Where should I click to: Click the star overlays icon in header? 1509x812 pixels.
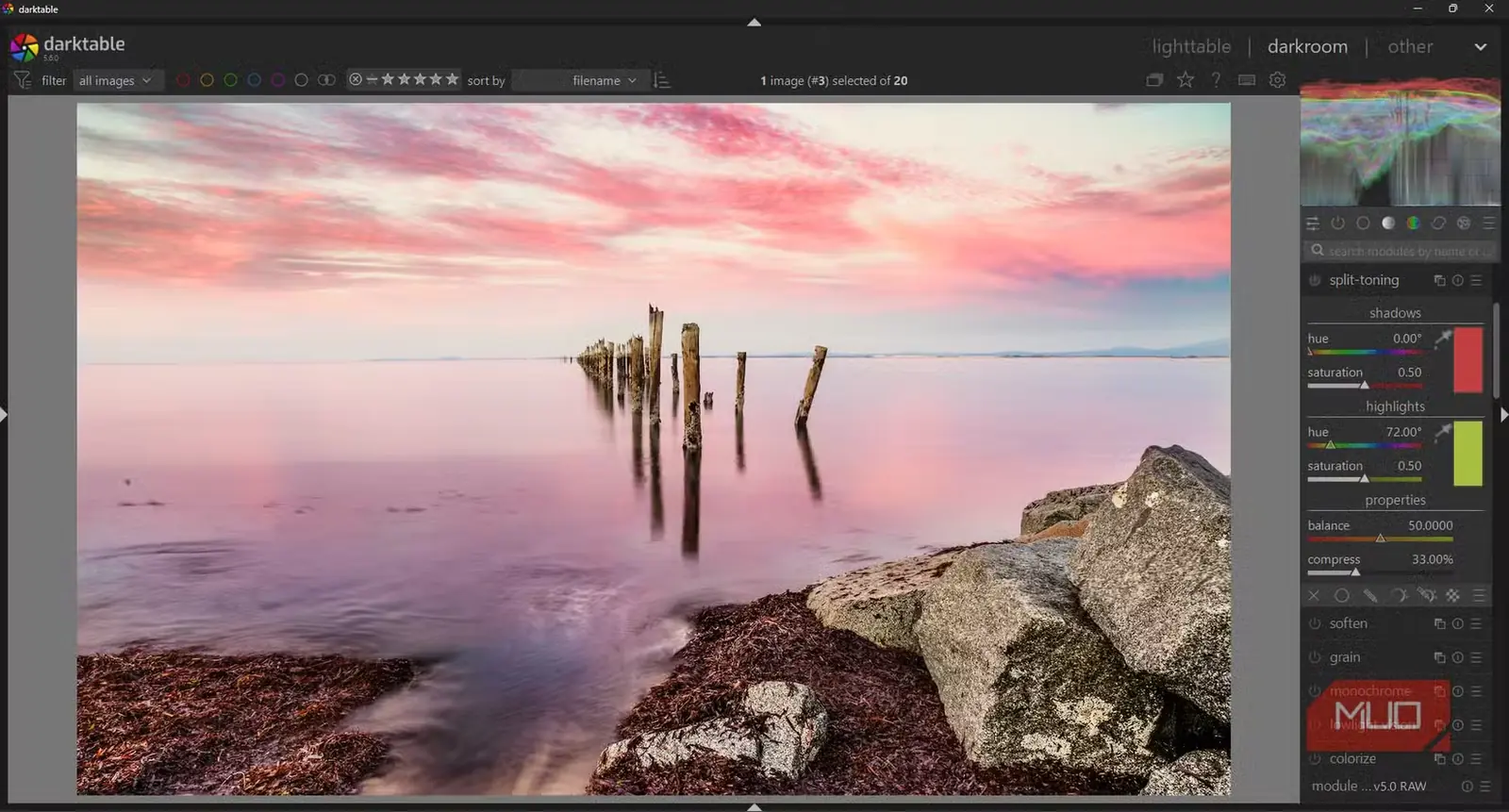[x=1186, y=80]
